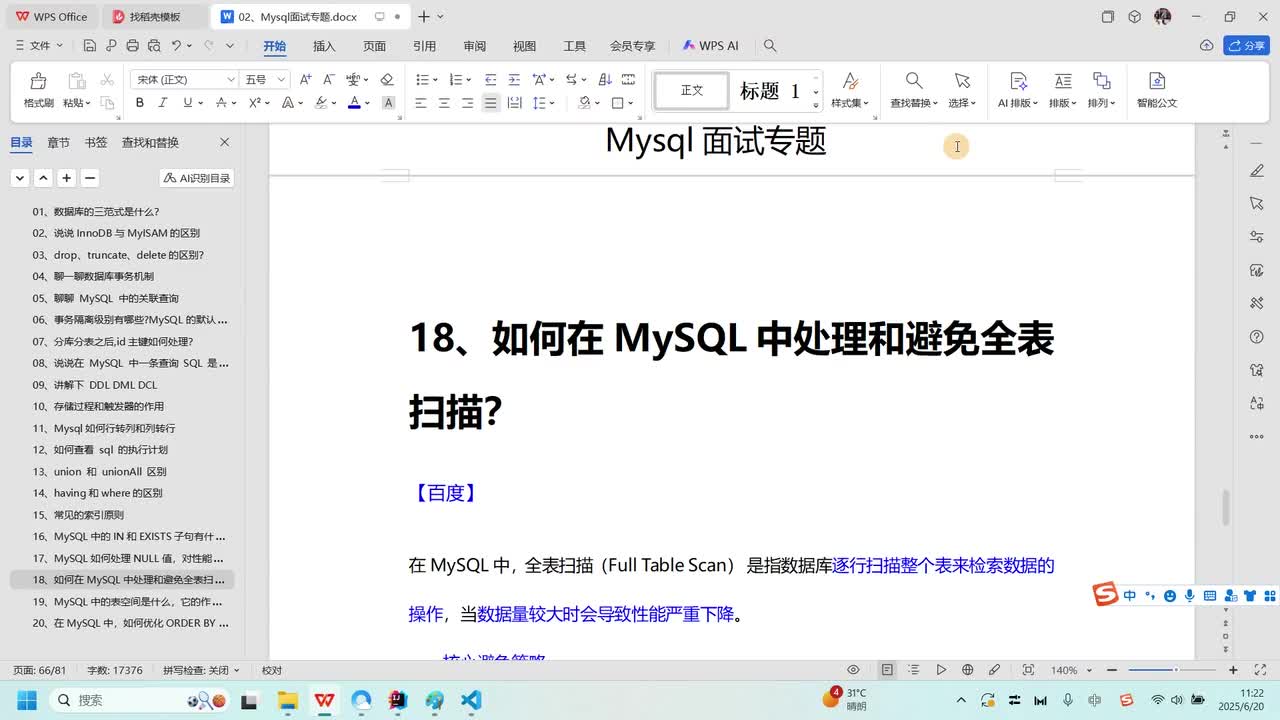This screenshot has height=720, width=1280.
Task: Click text highlight color pen icon
Action: coord(321,103)
